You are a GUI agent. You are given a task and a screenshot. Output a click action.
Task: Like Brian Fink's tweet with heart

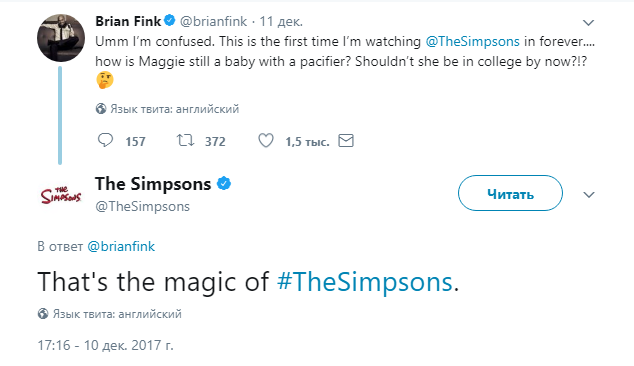266,140
